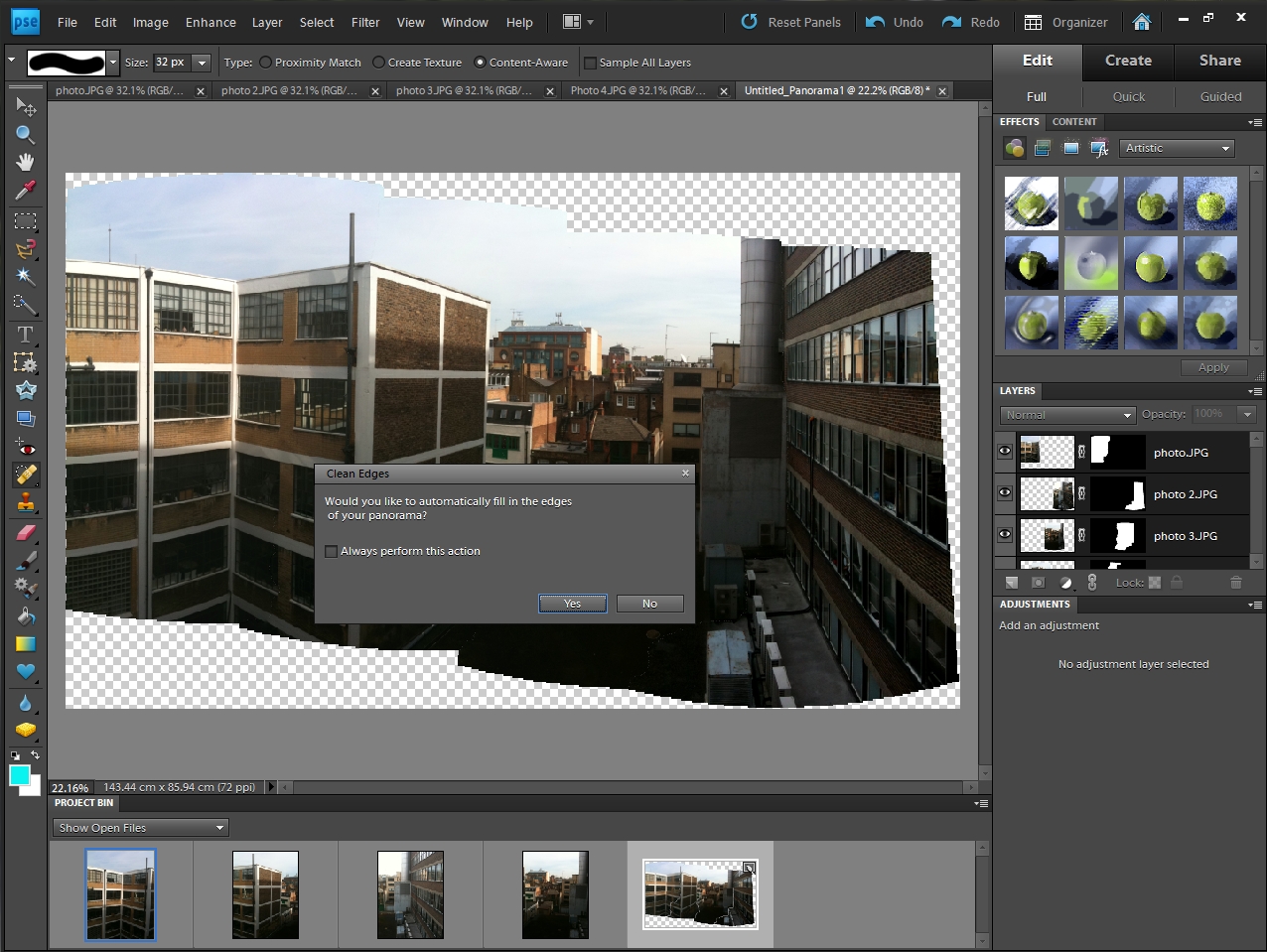The width and height of the screenshot is (1267, 952).
Task: Select Proximity Match radio button
Action: [266, 63]
